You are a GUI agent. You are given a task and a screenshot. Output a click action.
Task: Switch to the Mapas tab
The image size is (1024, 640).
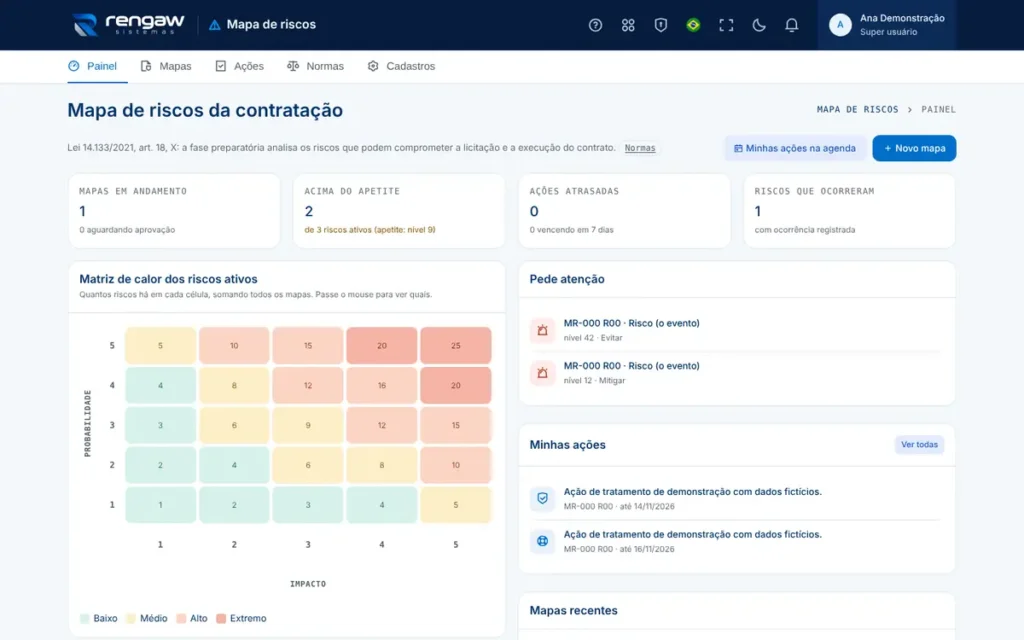coord(166,66)
